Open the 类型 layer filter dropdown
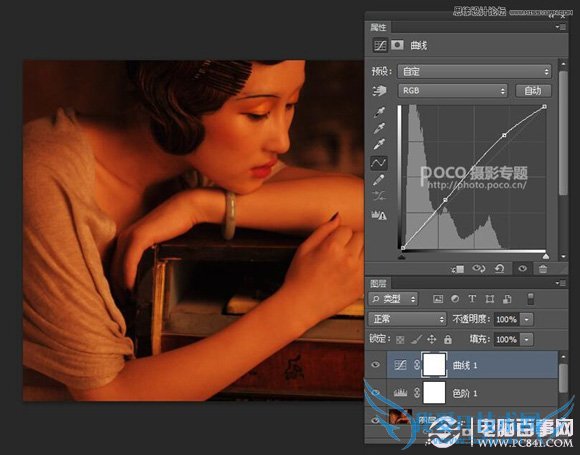Image resolution: width=580 pixels, height=455 pixels. point(393,299)
